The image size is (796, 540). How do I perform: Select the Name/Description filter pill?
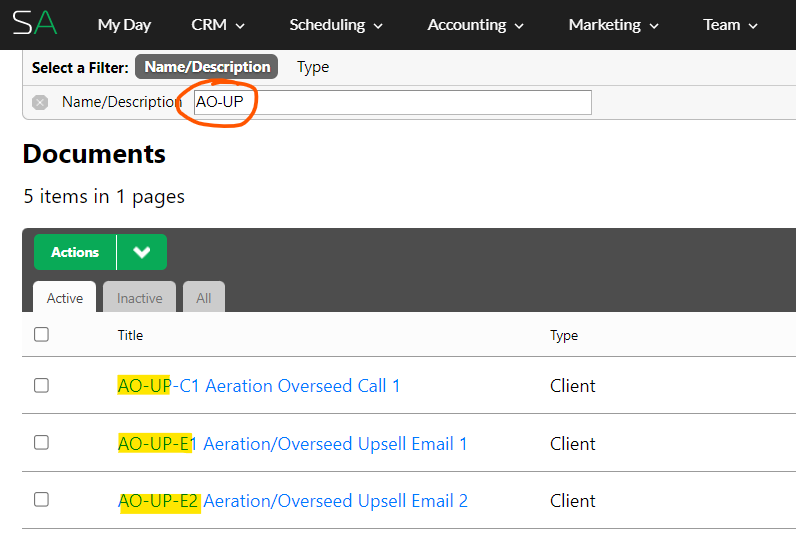pyautogui.click(x=207, y=66)
